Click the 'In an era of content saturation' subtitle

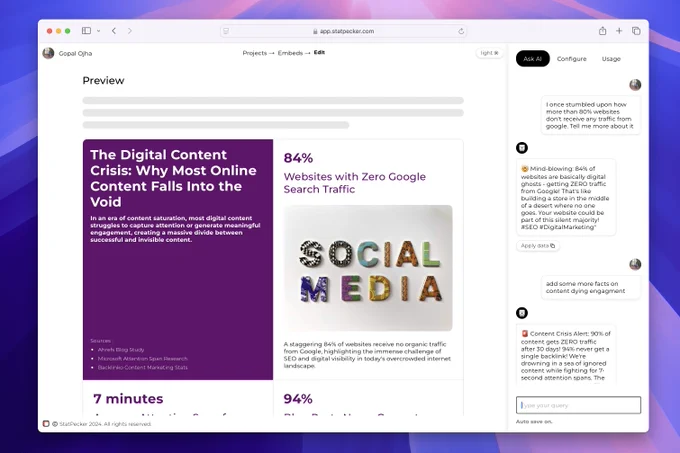tap(175, 229)
